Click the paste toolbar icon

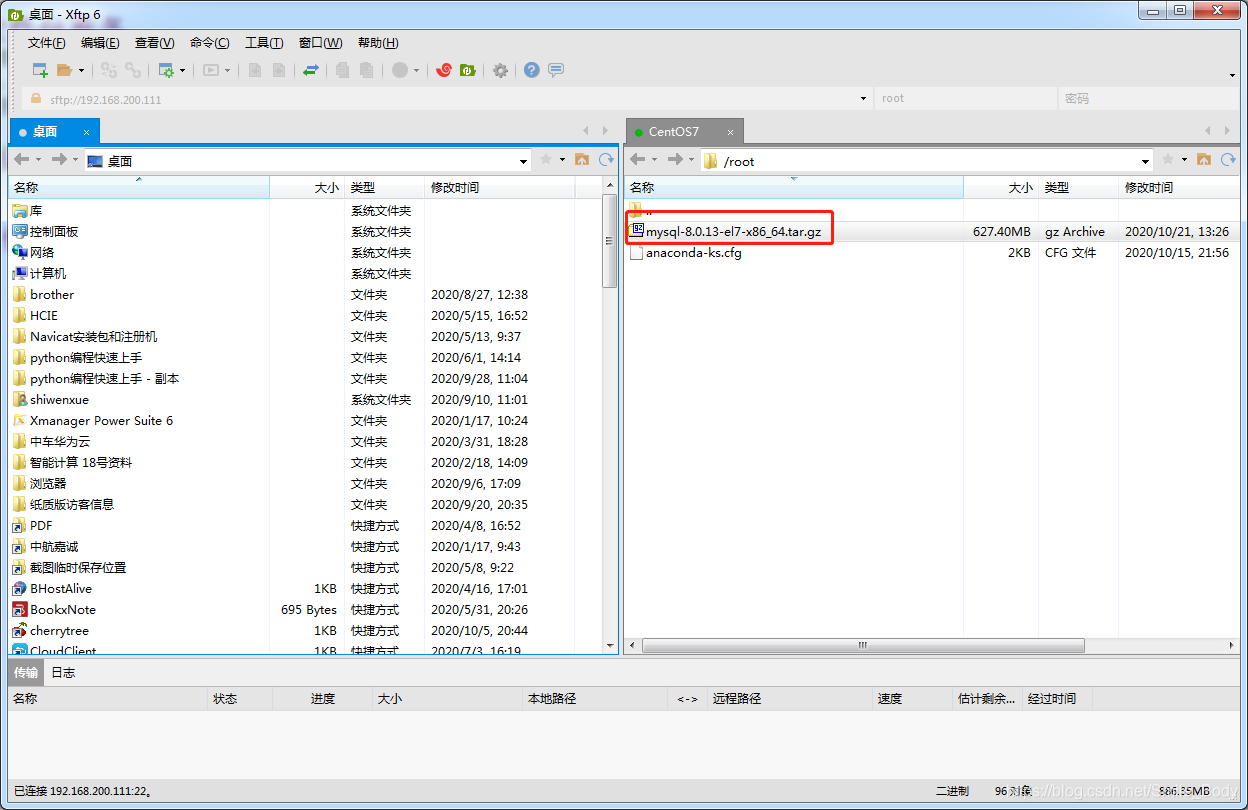tap(367, 70)
